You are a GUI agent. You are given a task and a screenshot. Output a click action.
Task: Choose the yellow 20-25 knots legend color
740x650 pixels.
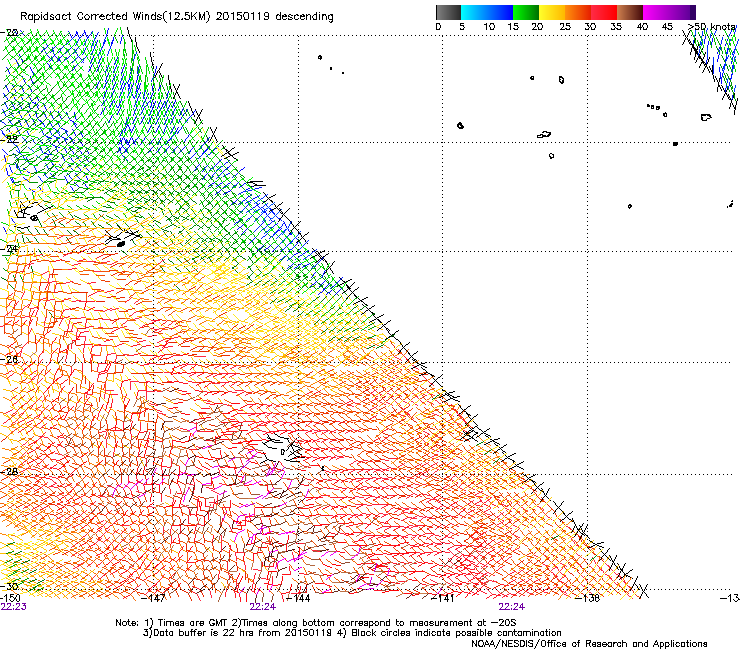pyautogui.click(x=552, y=12)
